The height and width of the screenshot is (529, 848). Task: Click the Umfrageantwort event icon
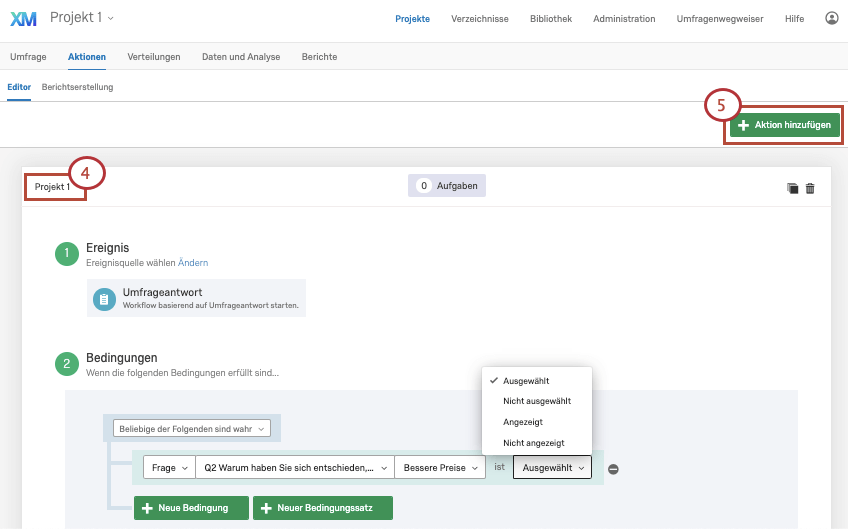[104, 299]
